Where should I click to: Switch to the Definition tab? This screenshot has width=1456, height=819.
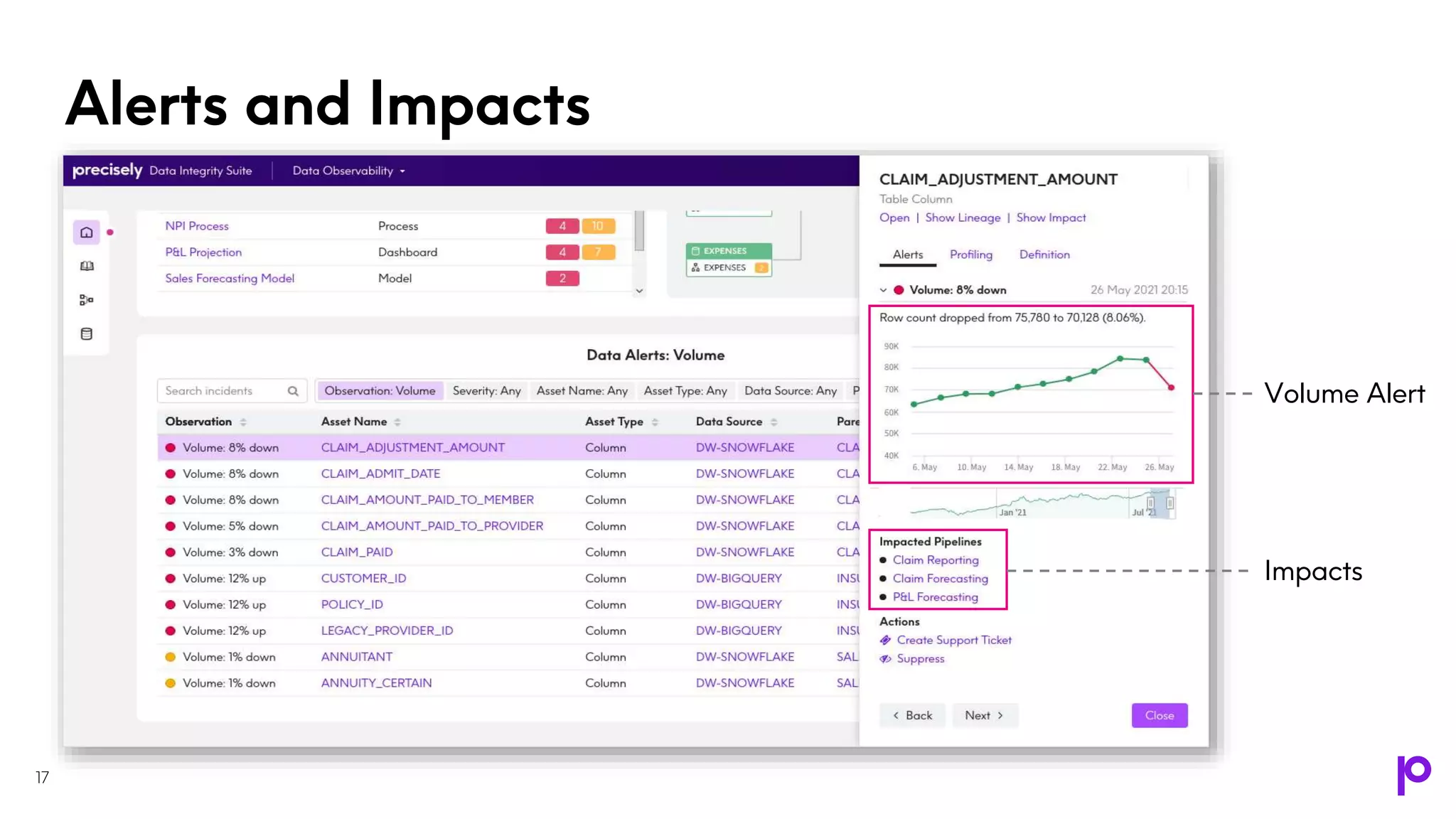[1044, 255]
